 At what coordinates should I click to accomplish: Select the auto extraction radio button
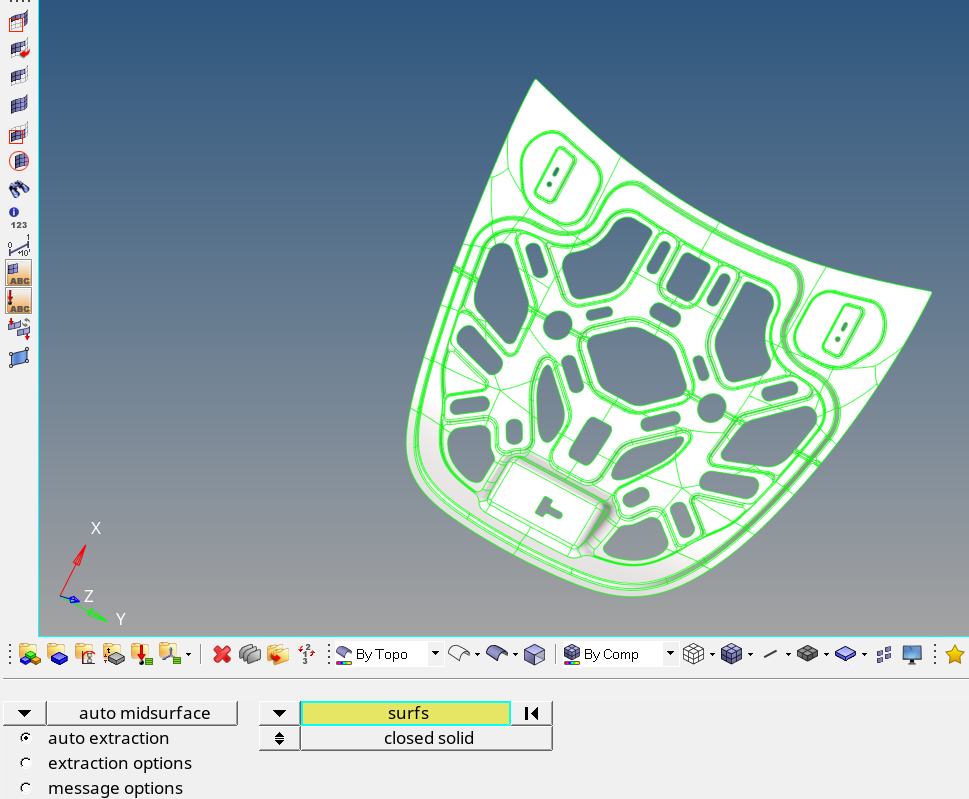click(25, 738)
